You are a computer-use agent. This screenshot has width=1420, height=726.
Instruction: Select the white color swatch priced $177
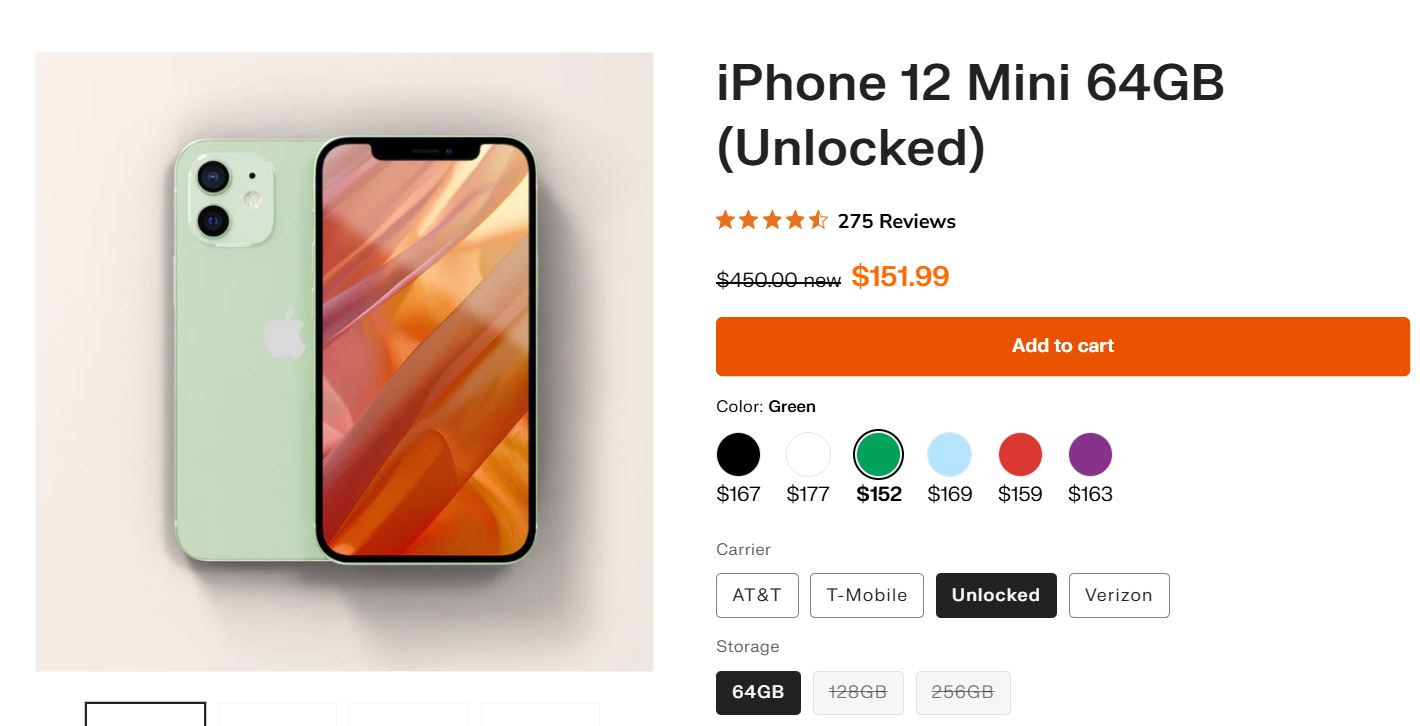(x=808, y=454)
